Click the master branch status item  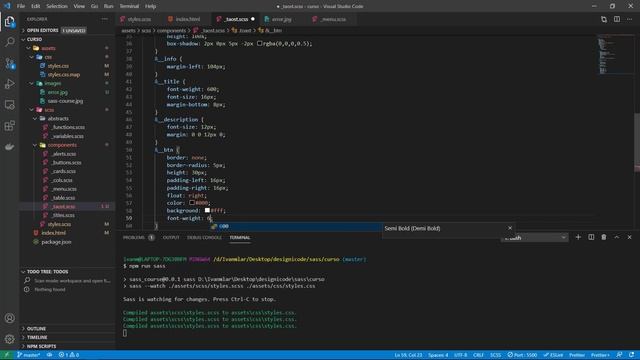point(29,355)
